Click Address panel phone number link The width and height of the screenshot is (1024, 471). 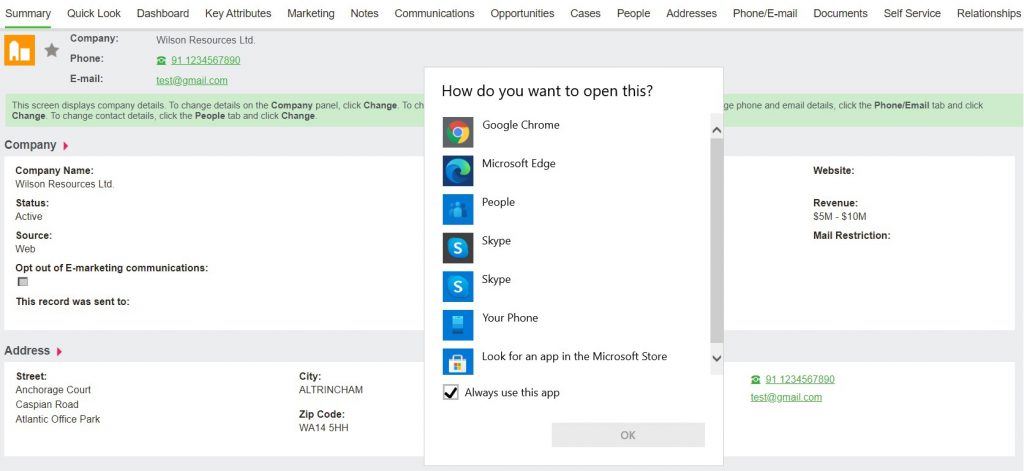coord(800,380)
